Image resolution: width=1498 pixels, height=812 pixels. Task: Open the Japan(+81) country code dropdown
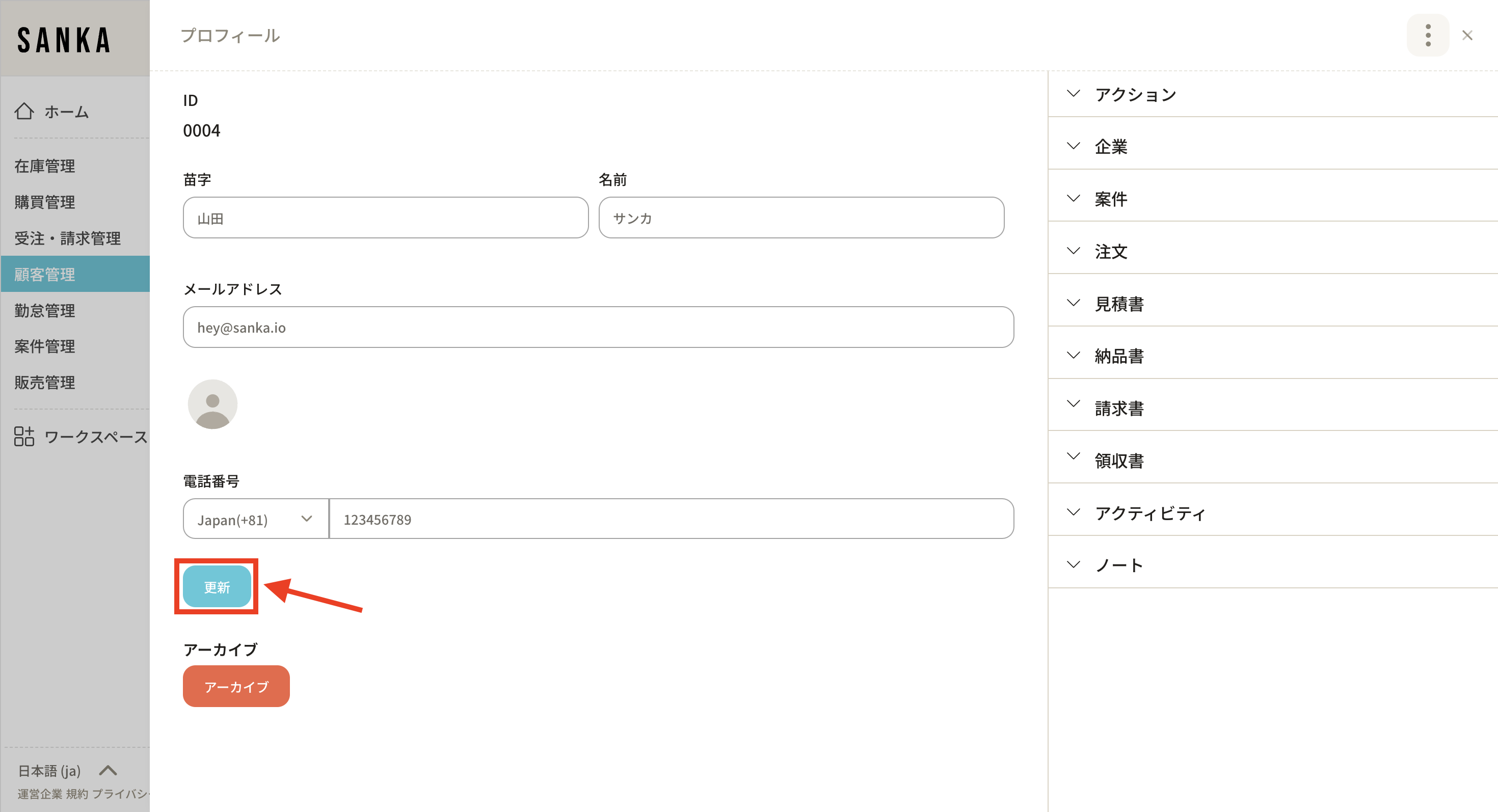coord(255,519)
